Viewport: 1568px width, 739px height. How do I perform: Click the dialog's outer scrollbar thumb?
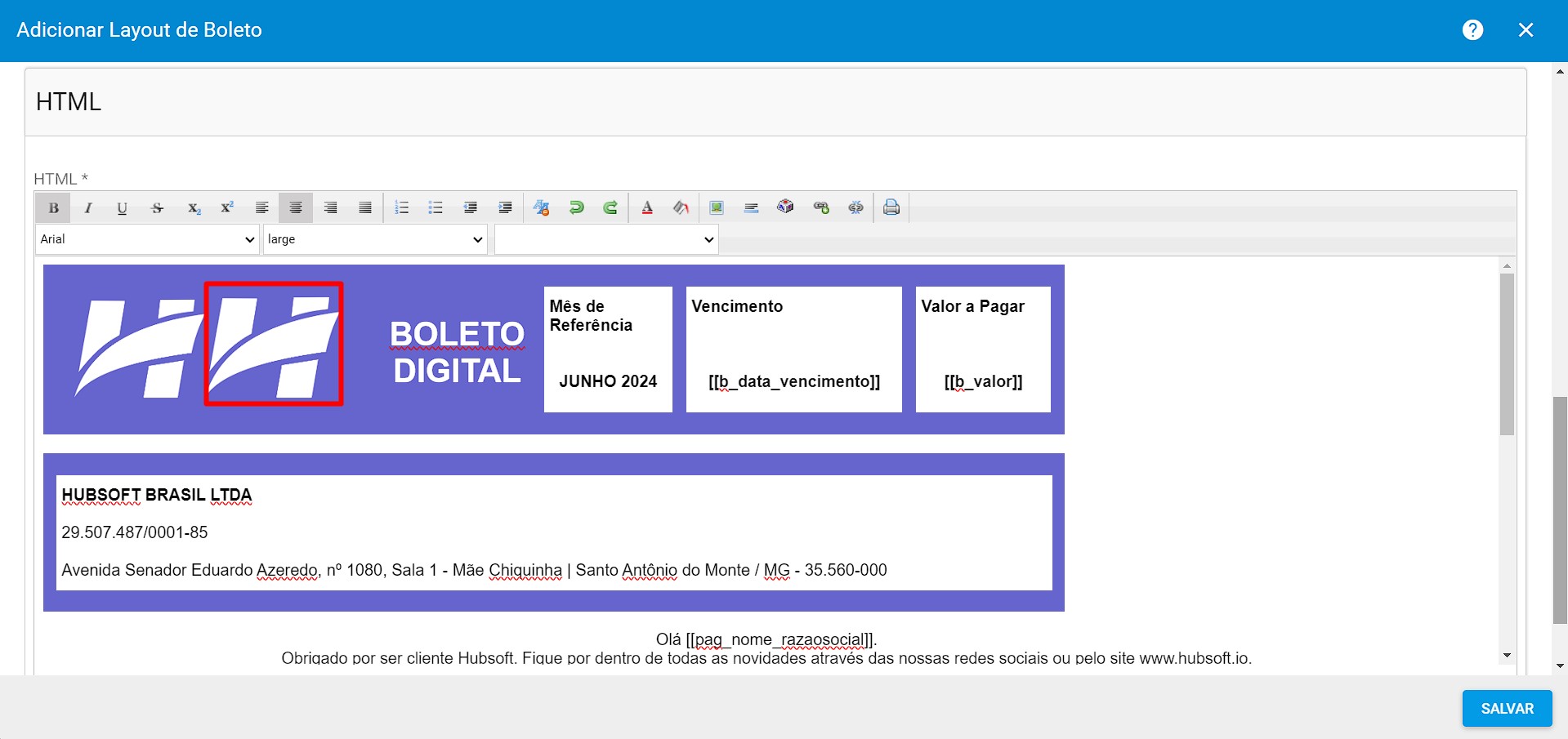1560,510
